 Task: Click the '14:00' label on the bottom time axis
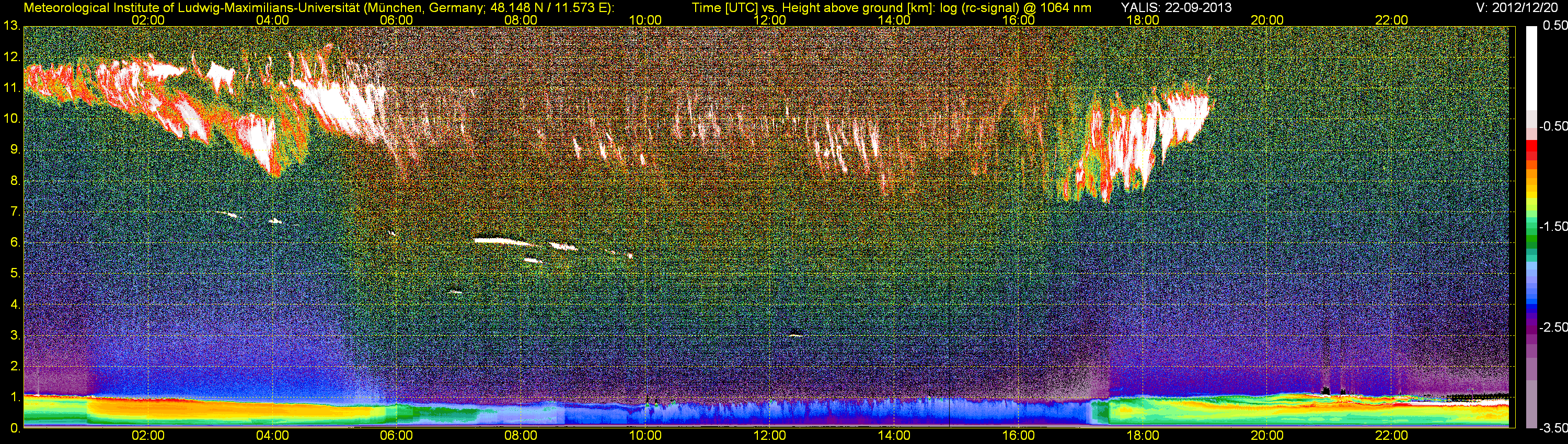[894, 436]
